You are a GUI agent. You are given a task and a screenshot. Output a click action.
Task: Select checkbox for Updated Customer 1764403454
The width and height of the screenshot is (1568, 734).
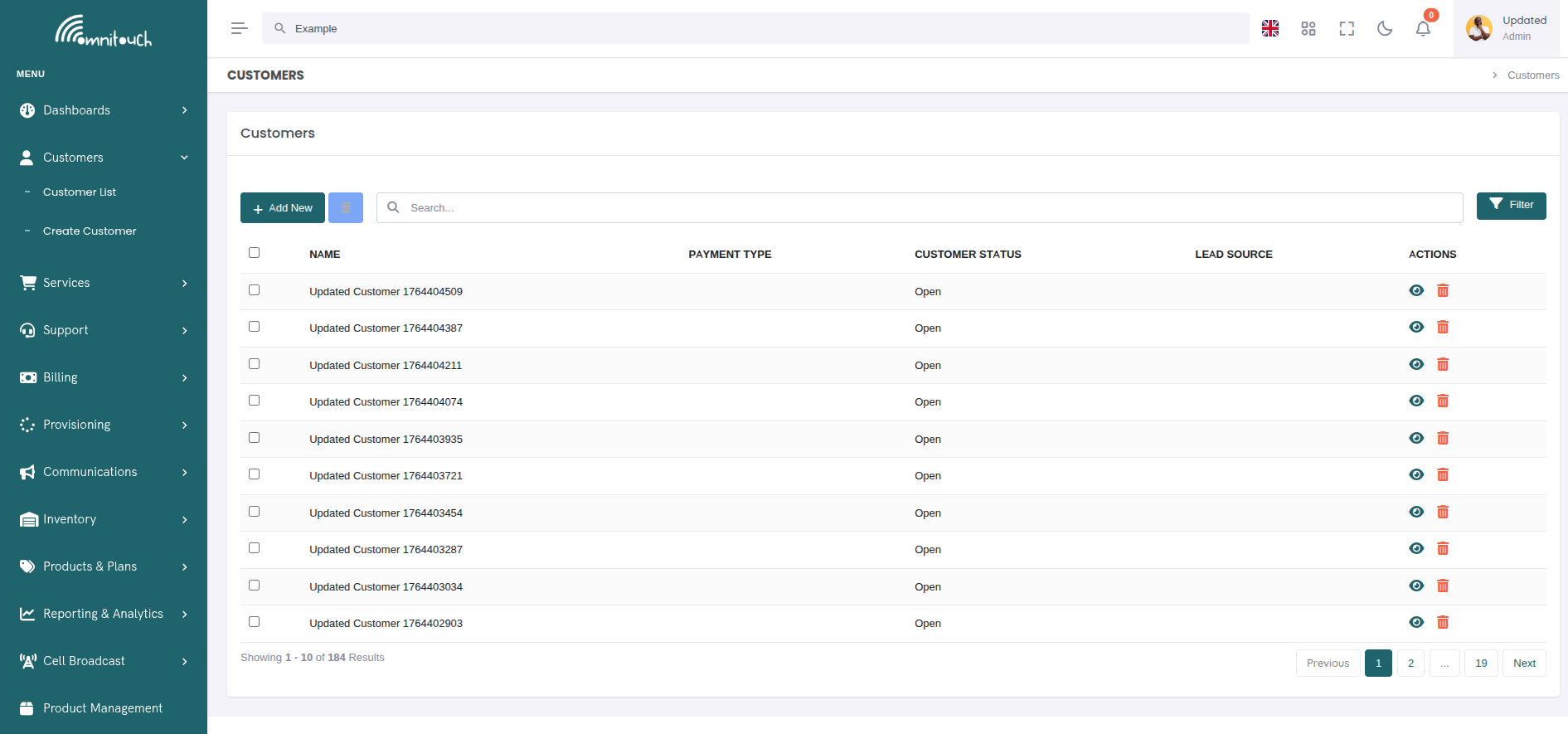click(x=254, y=512)
